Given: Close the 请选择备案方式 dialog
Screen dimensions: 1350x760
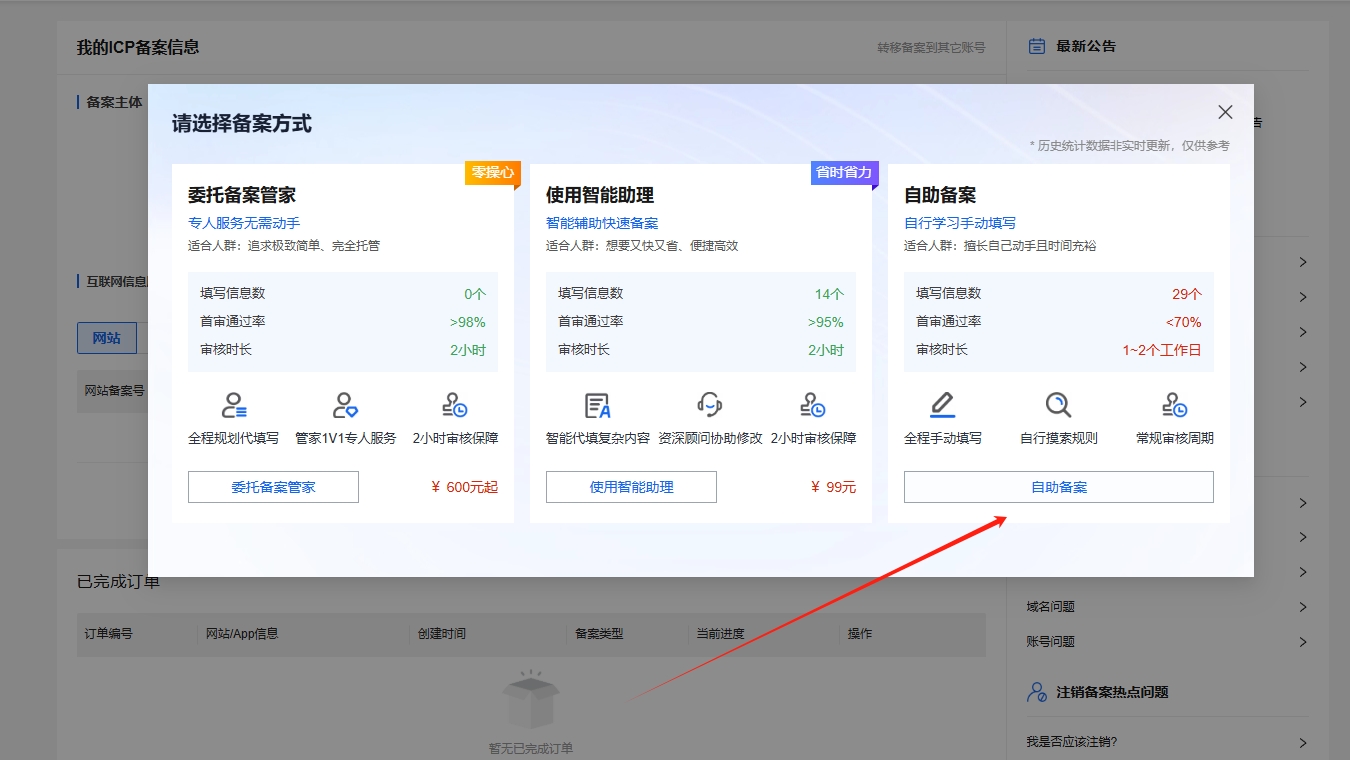Looking at the screenshot, I should [1225, 112].
